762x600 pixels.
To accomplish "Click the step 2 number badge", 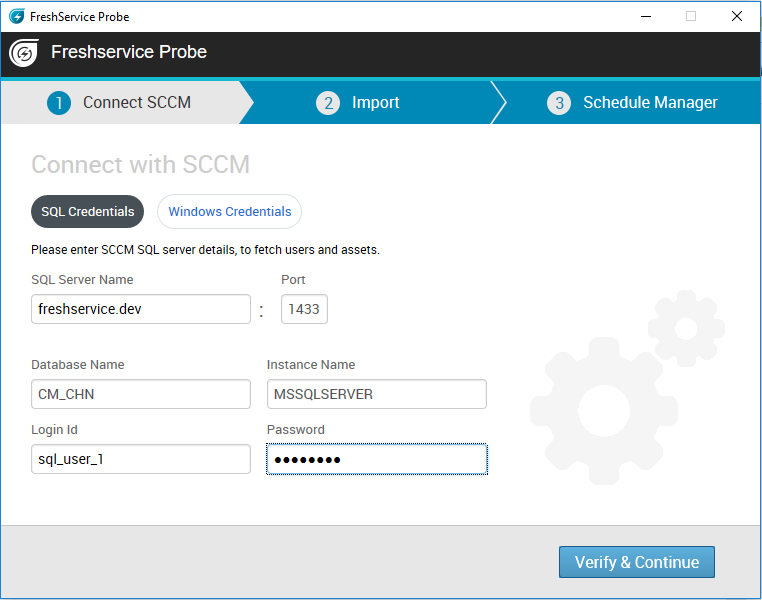I will (x=328, y=103).
